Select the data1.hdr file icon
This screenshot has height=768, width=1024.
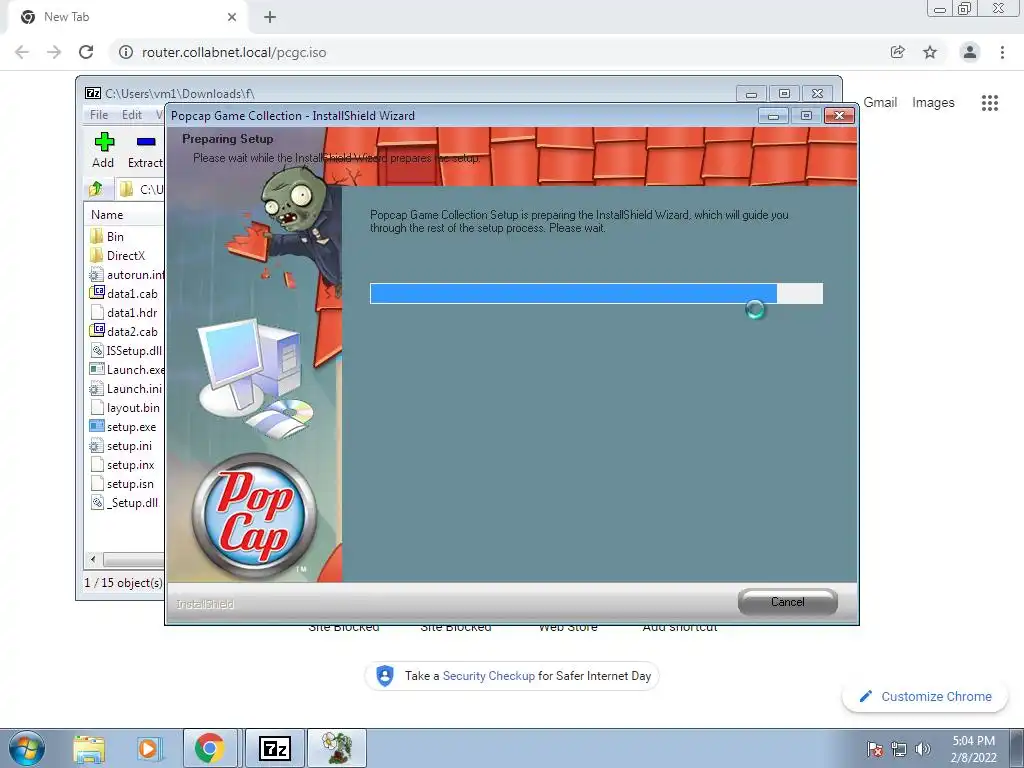(x=97, y=312)
